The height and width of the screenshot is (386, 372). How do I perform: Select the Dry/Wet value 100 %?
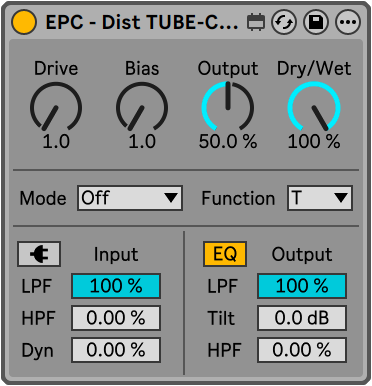click(314, 141)
